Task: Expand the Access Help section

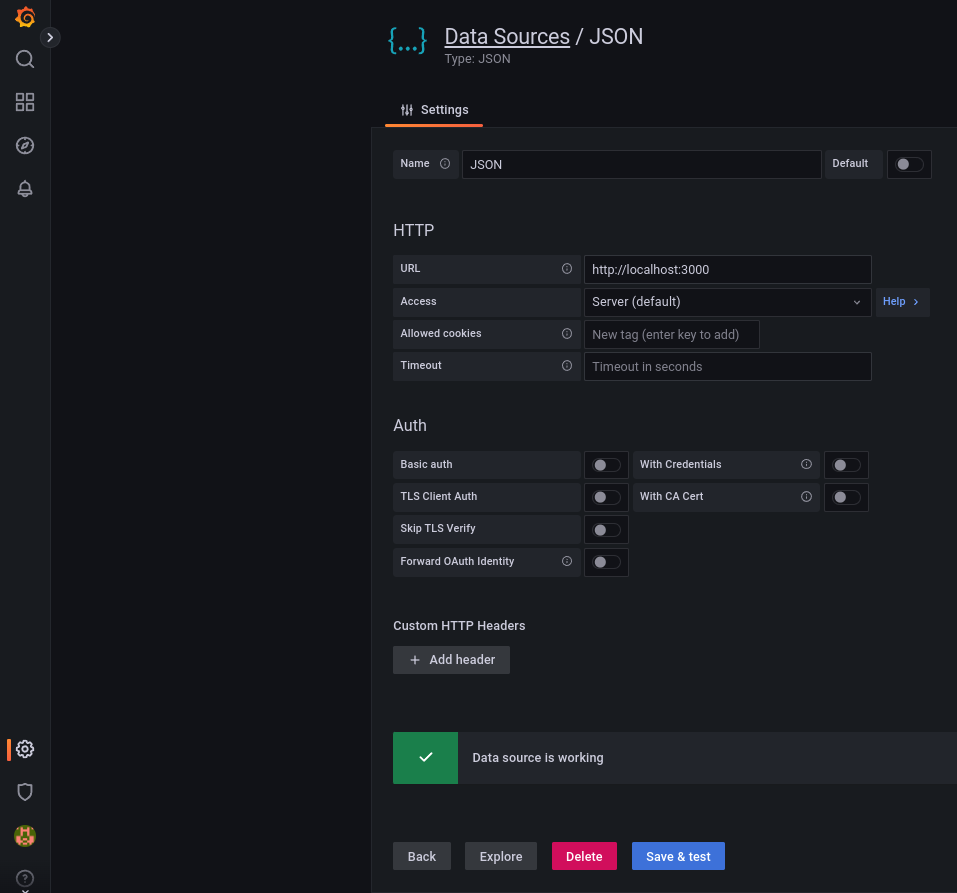Action: [x=902, y=302]
